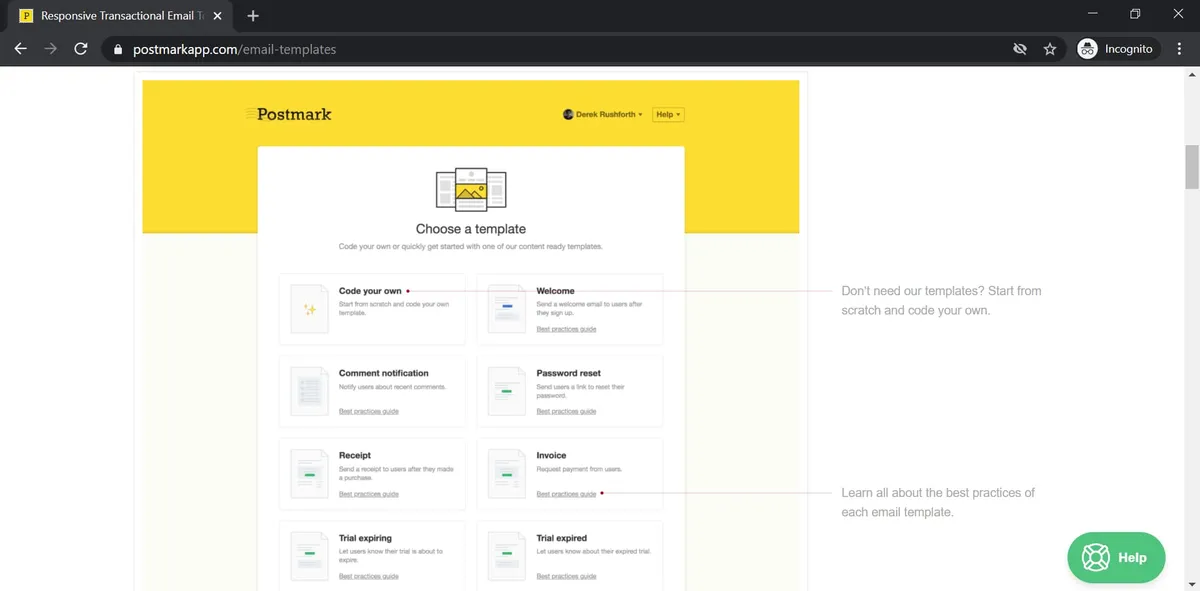Open Receipt Best practices guide link
The width and height of the screenshot is (1200, 591).
[369, 494]
